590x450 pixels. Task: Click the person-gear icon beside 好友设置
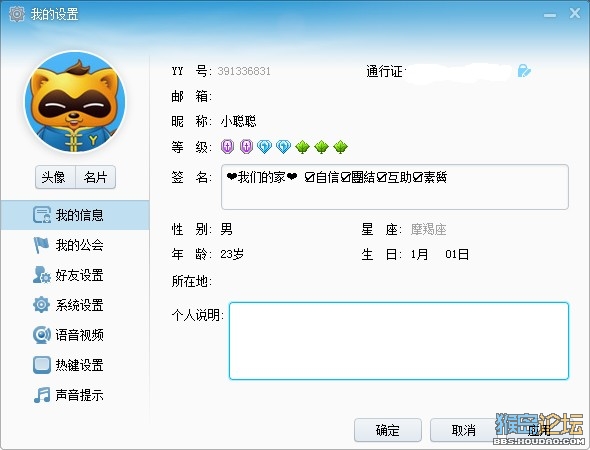point(41,275)
